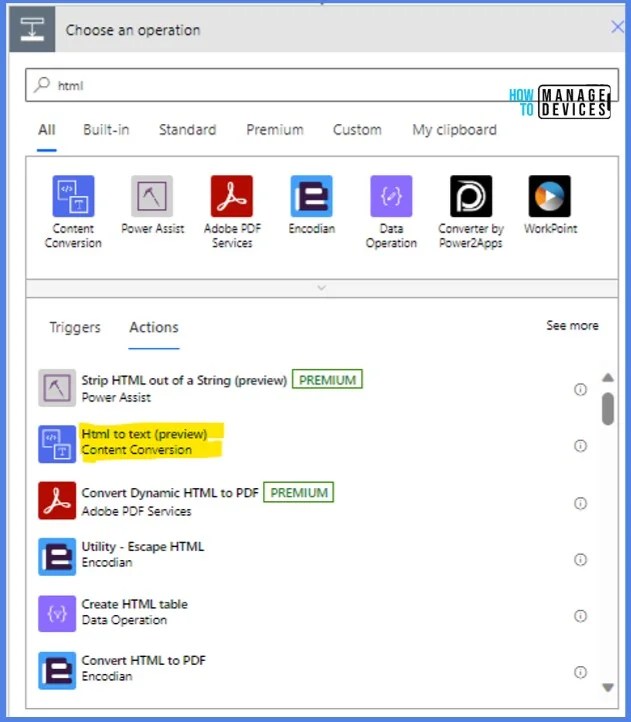
Task: Switch to the Built-in tab
Action: pyautogui.click(x=106, y=130)
